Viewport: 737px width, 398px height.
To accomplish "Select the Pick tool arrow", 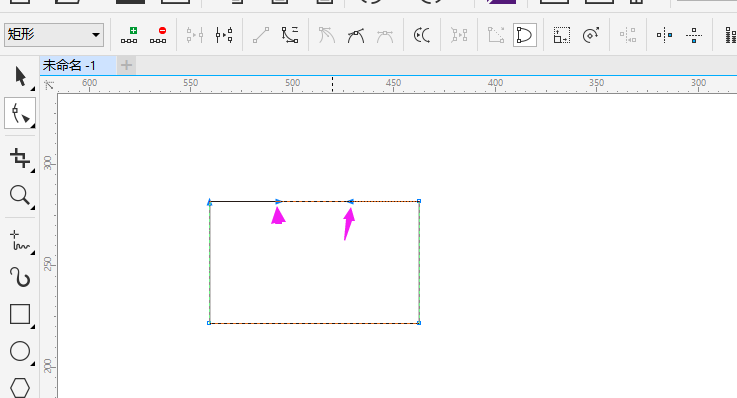I will pos(20,76).
